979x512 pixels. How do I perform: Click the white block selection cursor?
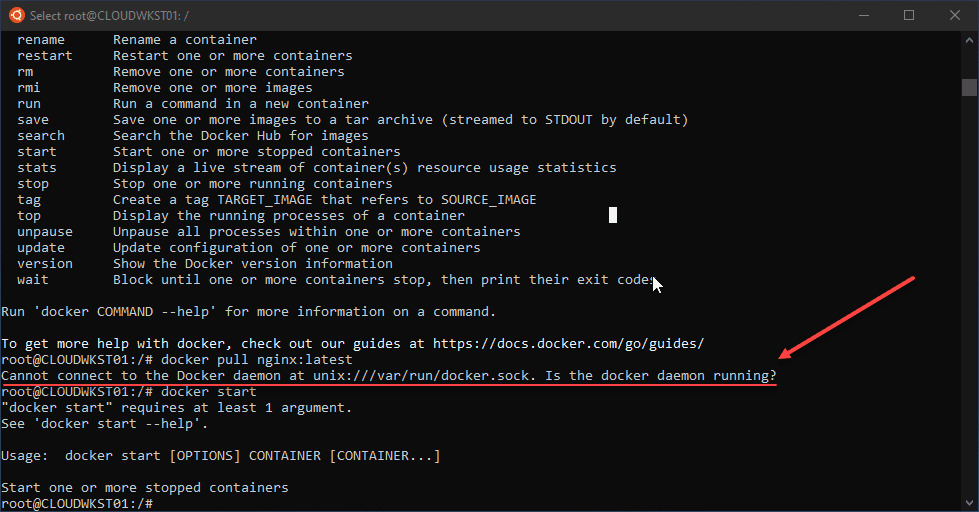[613, 215]
